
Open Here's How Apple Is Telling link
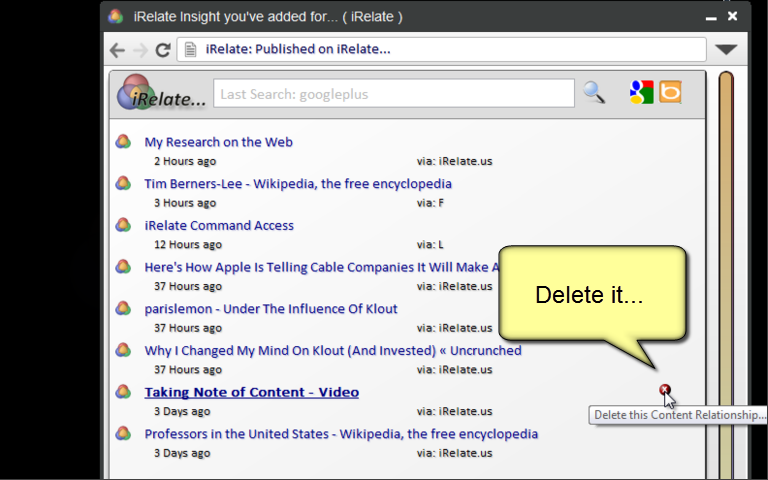322,267
